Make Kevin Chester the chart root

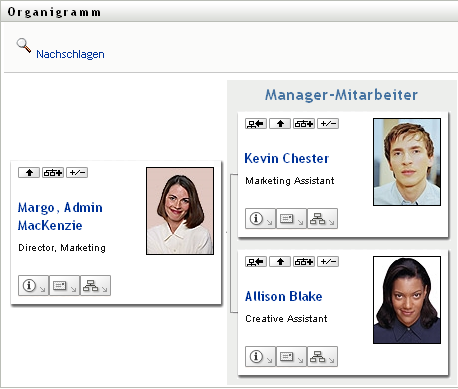(x=256, y=124)
